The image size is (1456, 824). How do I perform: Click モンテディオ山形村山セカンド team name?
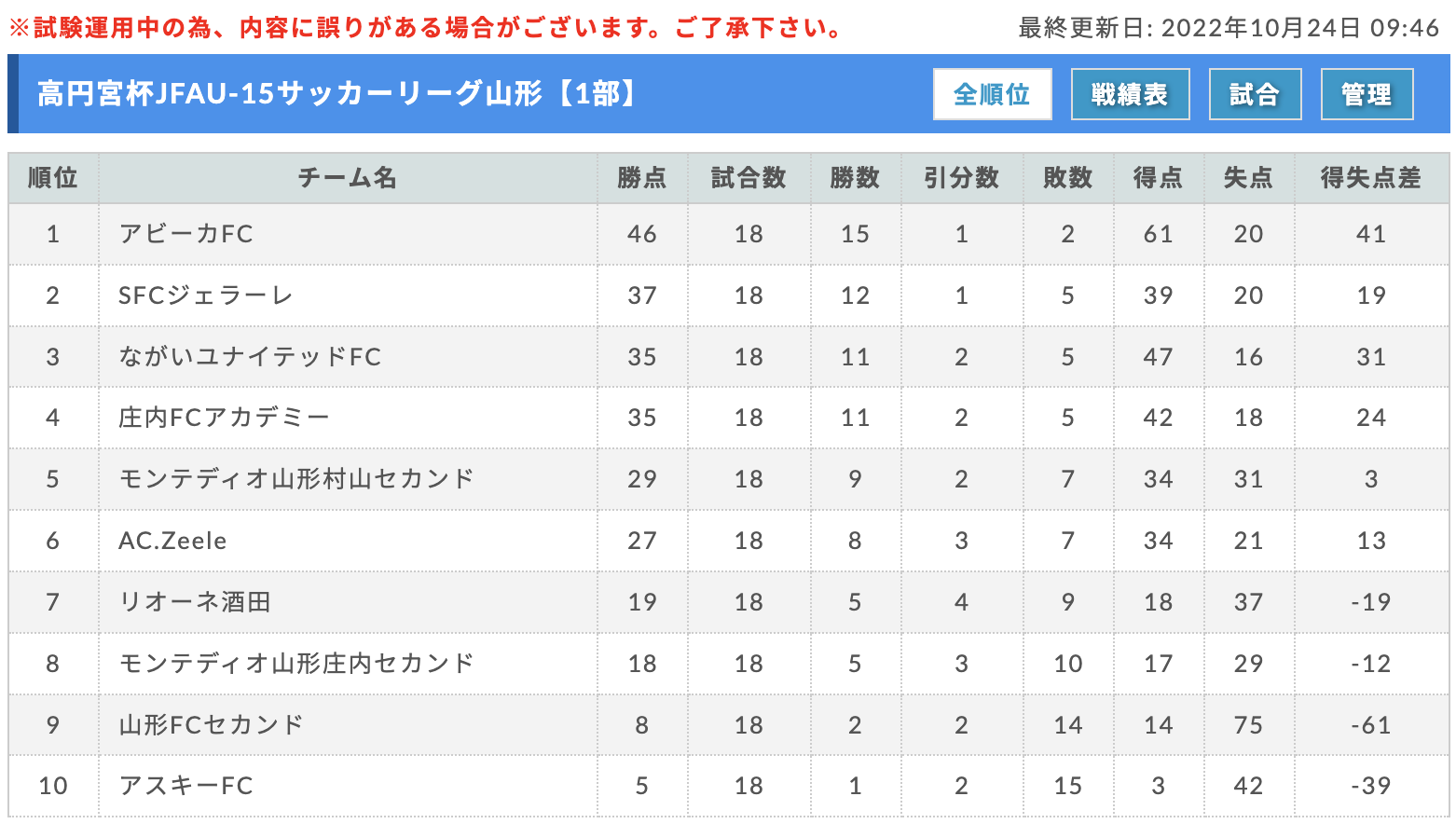(x=296, y=479)
